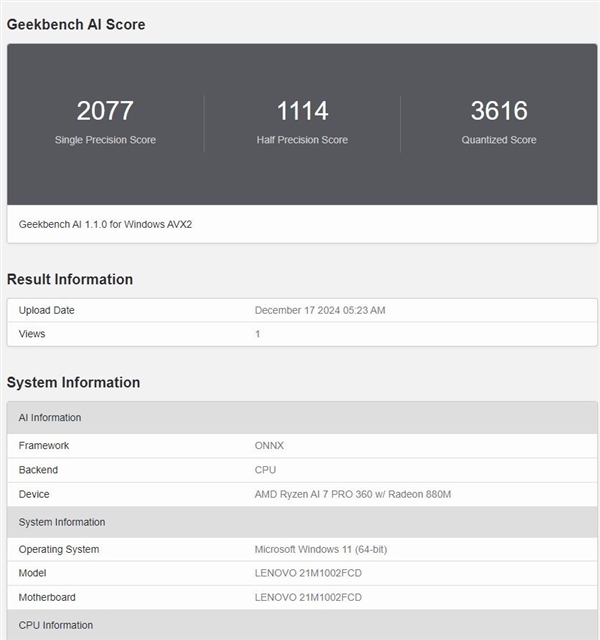Click the System Information section heading
The width and height of the screenshot is (600, 640).
[73, 382]
